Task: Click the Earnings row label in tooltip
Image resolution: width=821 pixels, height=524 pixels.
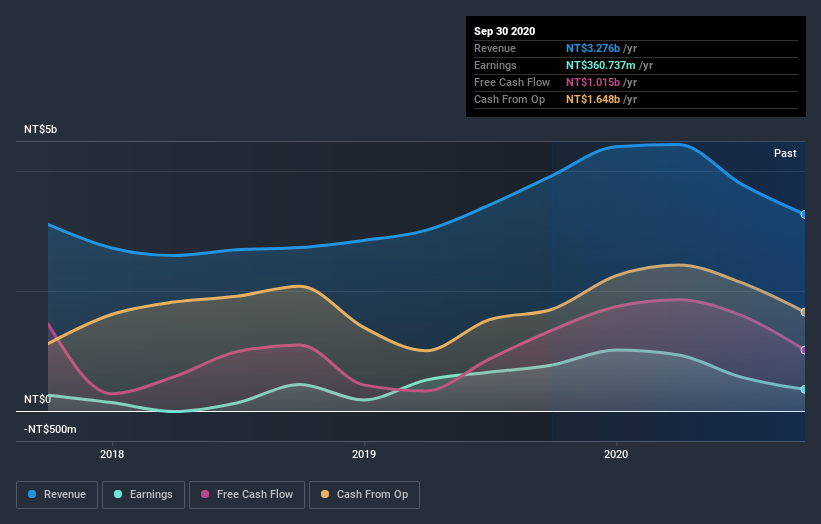Action: tap(495, 65)
